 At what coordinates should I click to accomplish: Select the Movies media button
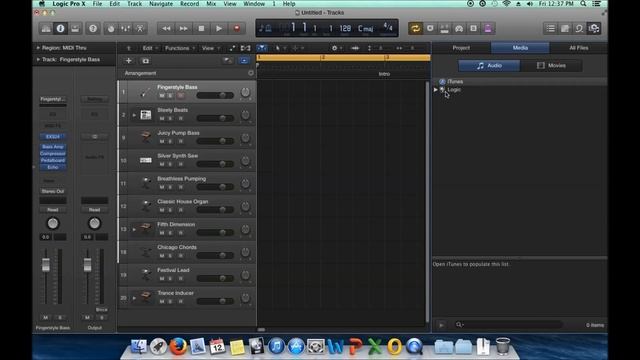551,65
